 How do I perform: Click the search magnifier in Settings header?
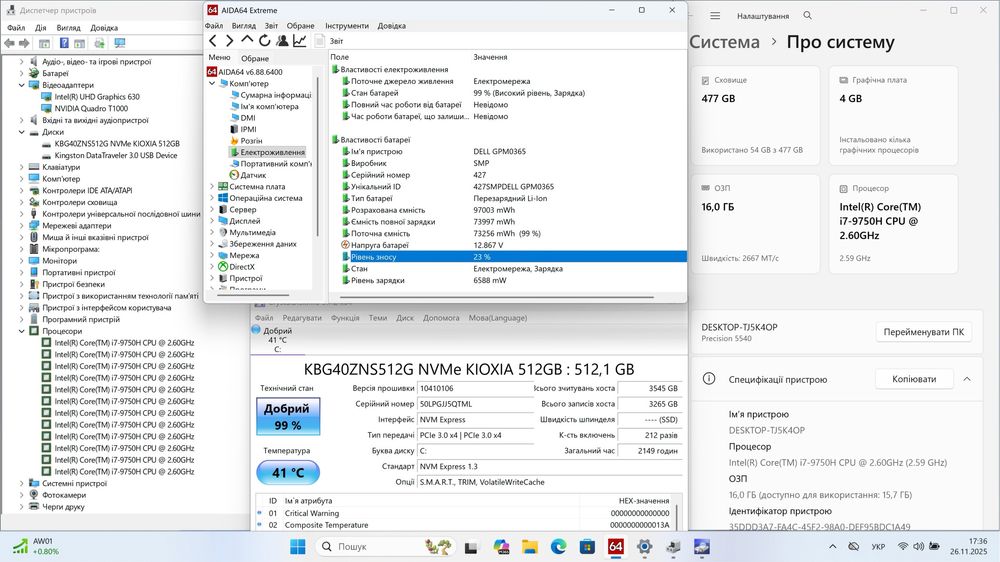pyautogui.click(x=807, y=15)
